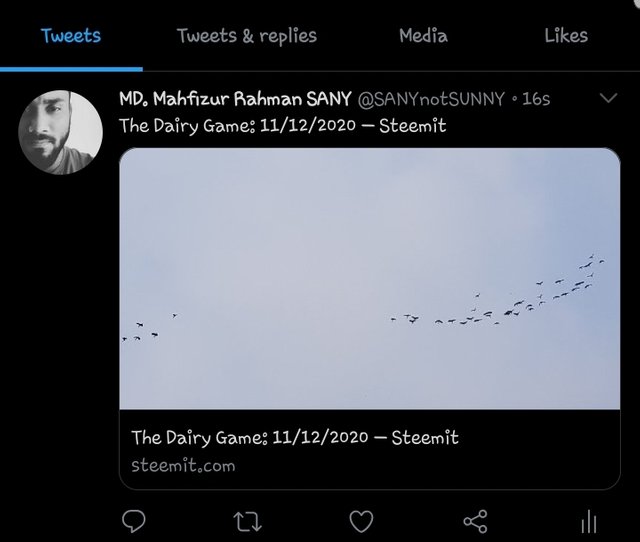Open link card title Dairy Game Steemit
Viewport: 640px width, 542px height.
pos(295,438)
